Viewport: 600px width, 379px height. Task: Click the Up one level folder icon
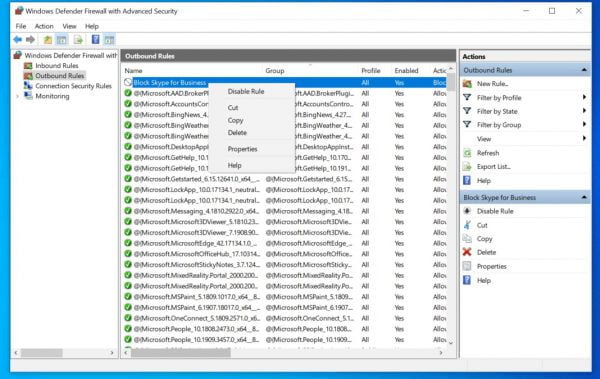(47, 39)
